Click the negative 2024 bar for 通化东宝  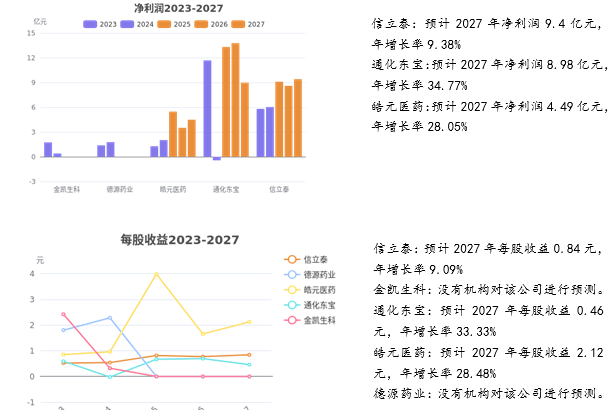tap(217, 159)
